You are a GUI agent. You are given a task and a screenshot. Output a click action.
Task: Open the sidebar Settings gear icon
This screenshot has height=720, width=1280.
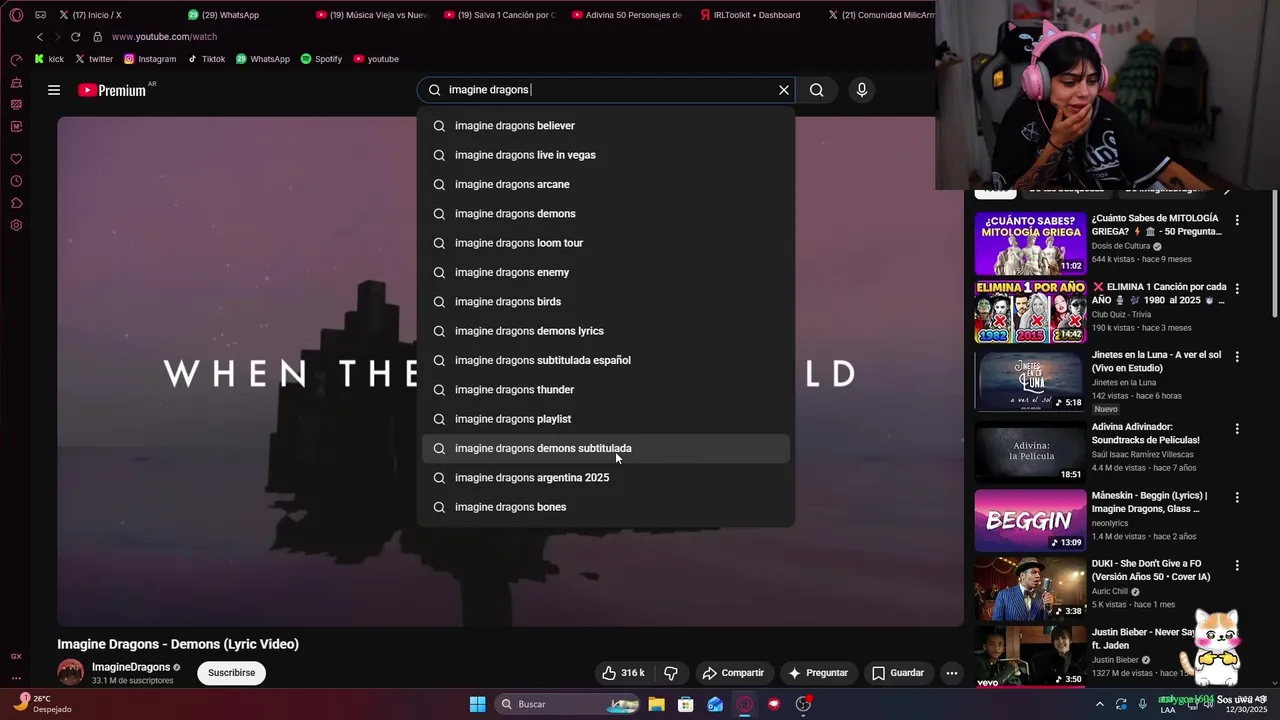click(16, 225)
